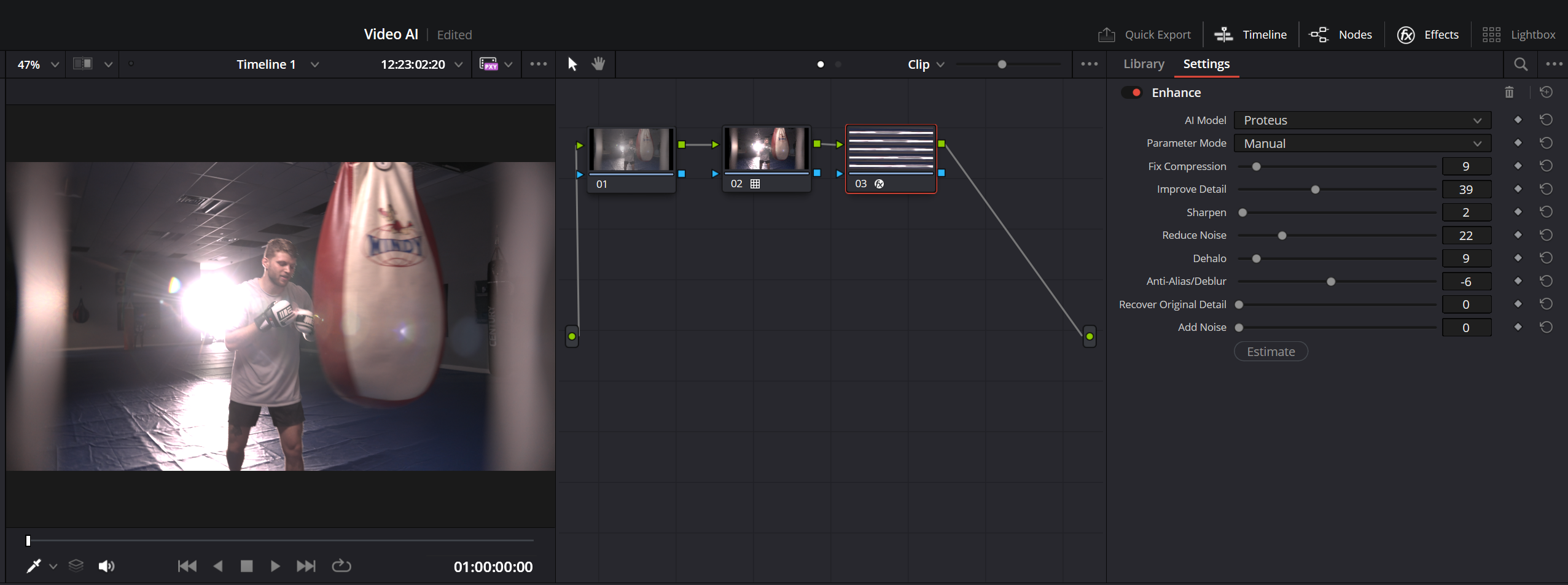Jump to the first frame
The image size is (1568, 585).
pyautogui.click(x=187, y=566)
